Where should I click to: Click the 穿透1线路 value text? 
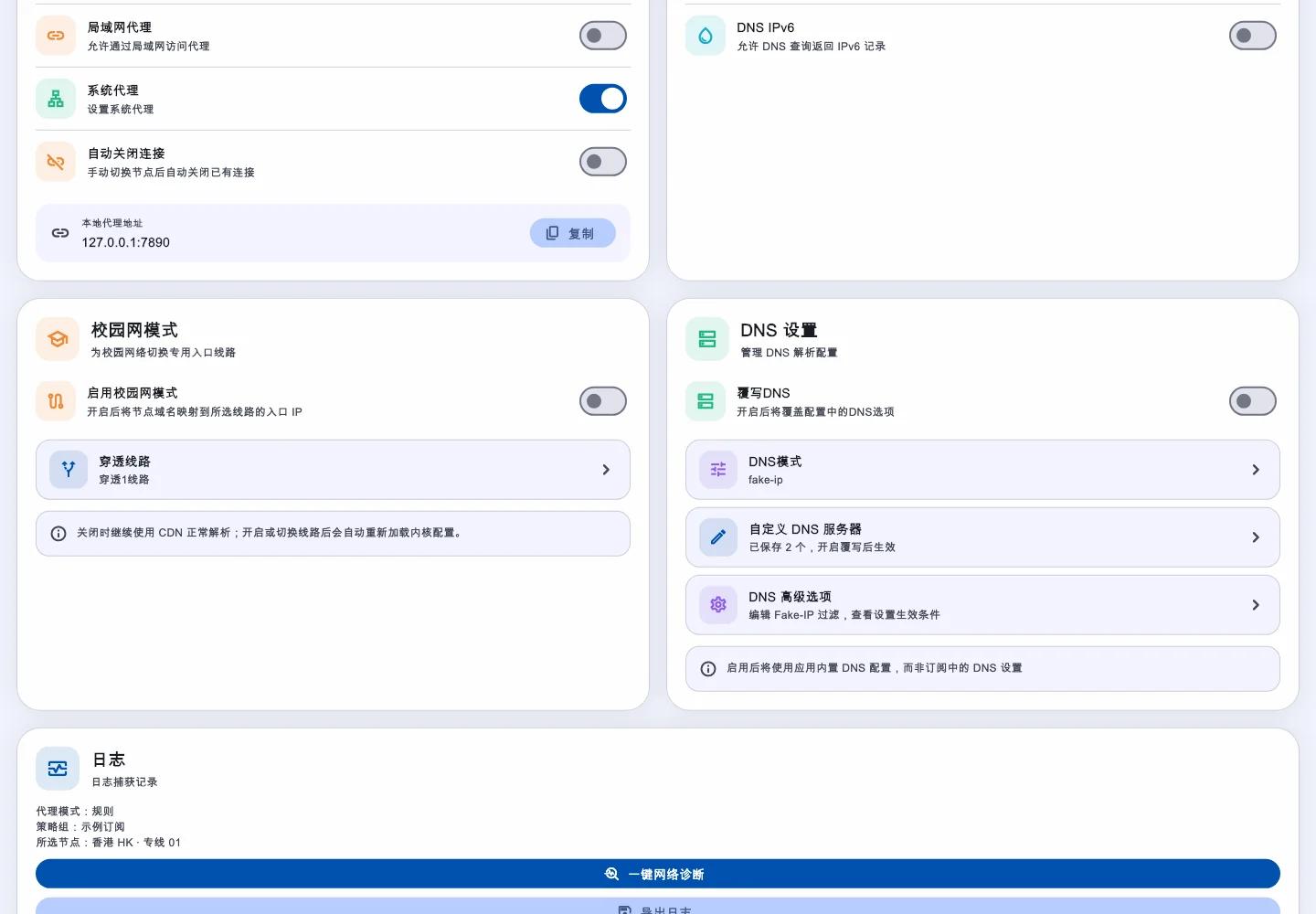(124, 480)
